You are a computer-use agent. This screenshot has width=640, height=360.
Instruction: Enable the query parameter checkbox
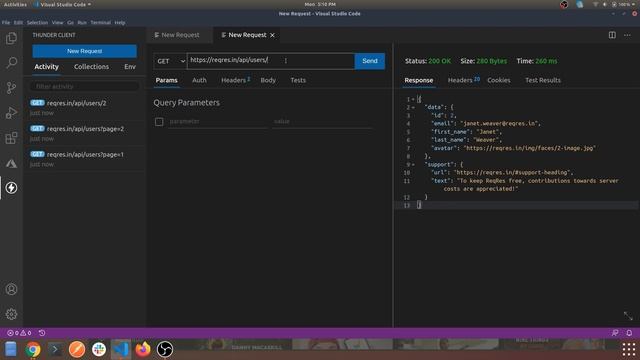(x=159, y=122)
